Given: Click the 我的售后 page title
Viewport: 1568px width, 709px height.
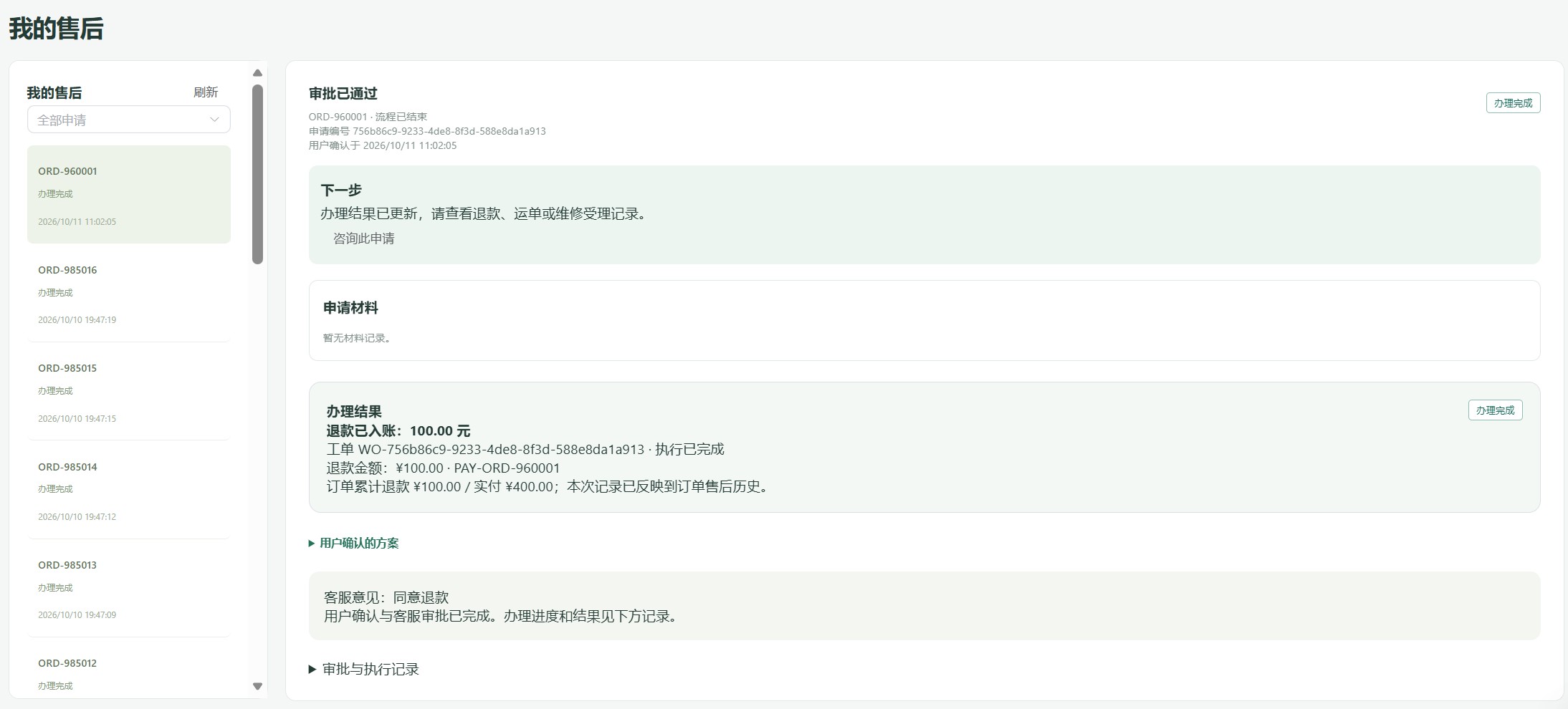Looking at the screenshot, I should tap(56, 29).
